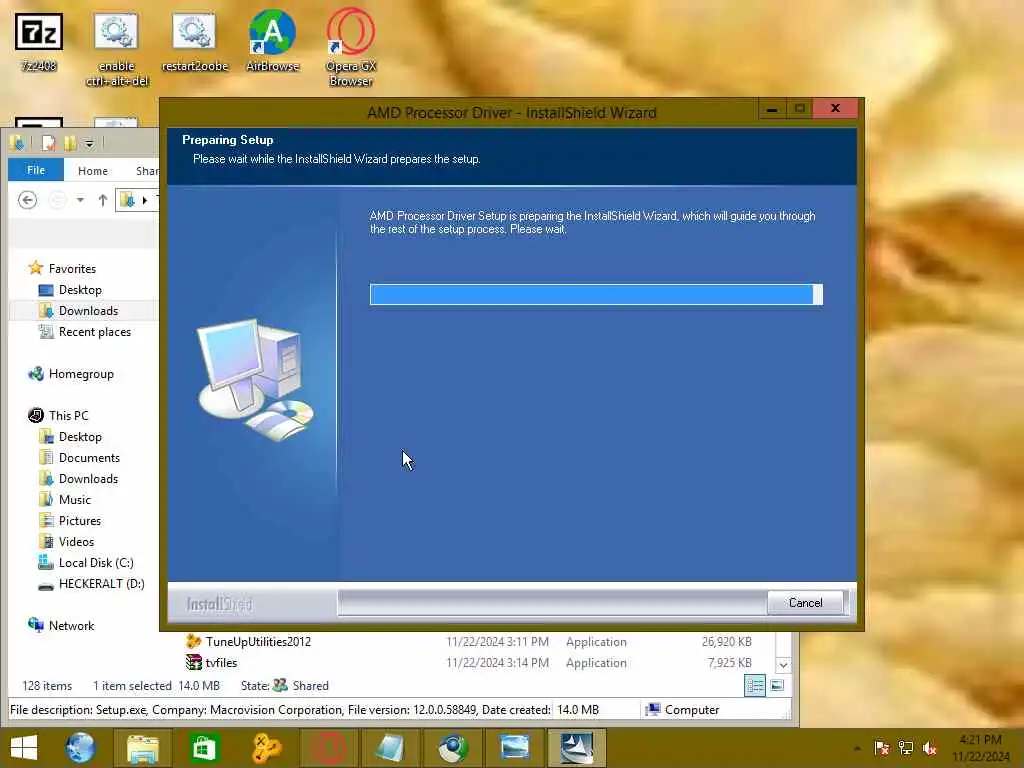This screenshot has height=768, width=1024.
Task: Select This PC in navigation pane
Action: 68,415
